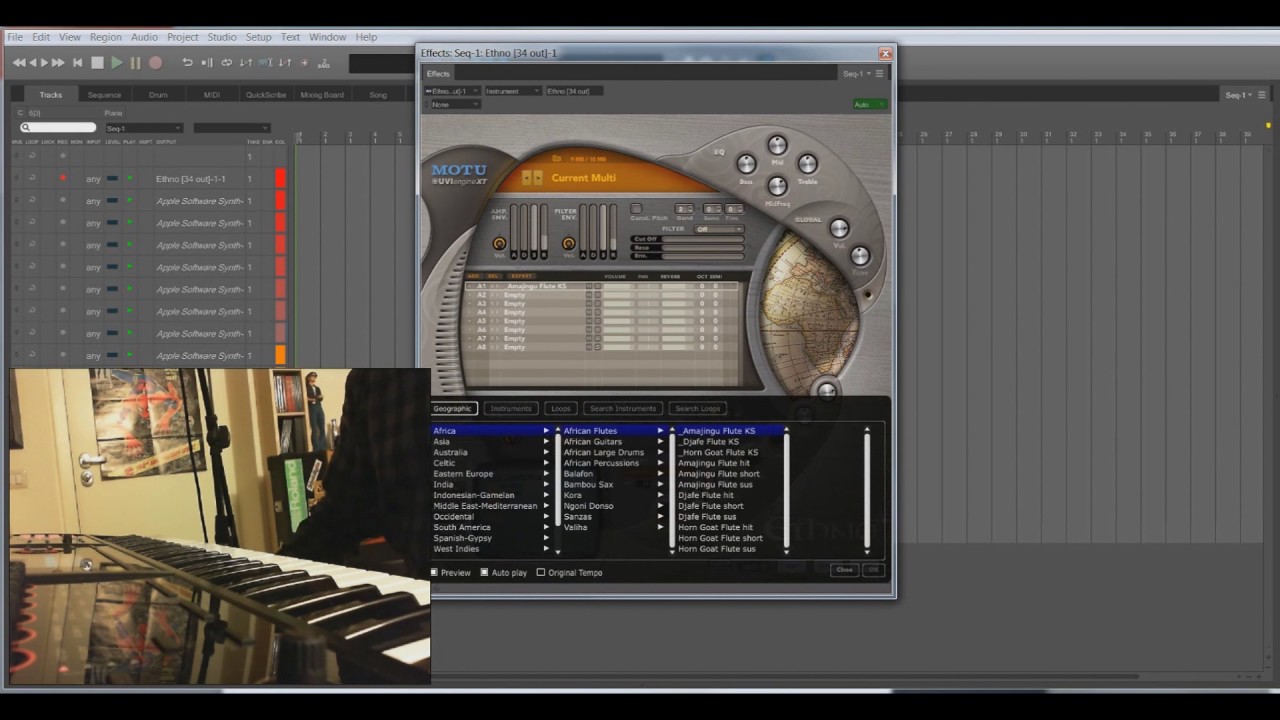Image resolution: width=1280 pixels, height=720 pixels.
Task: Switch to the Mixing Board tab
Action: pos(322,95)
